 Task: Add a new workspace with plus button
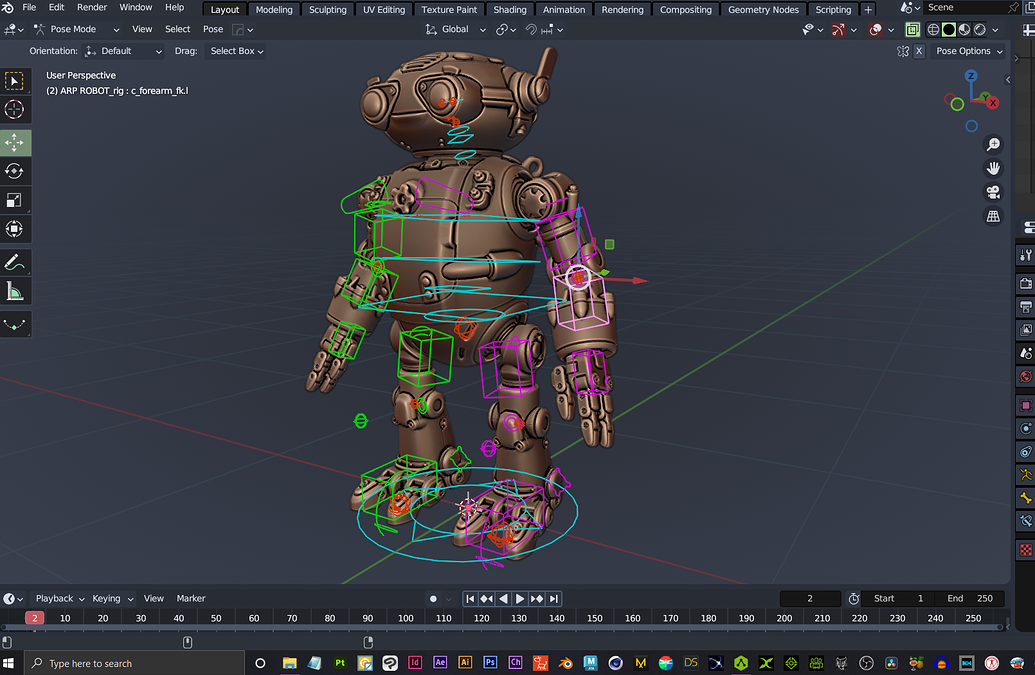[x=868, y=10]
